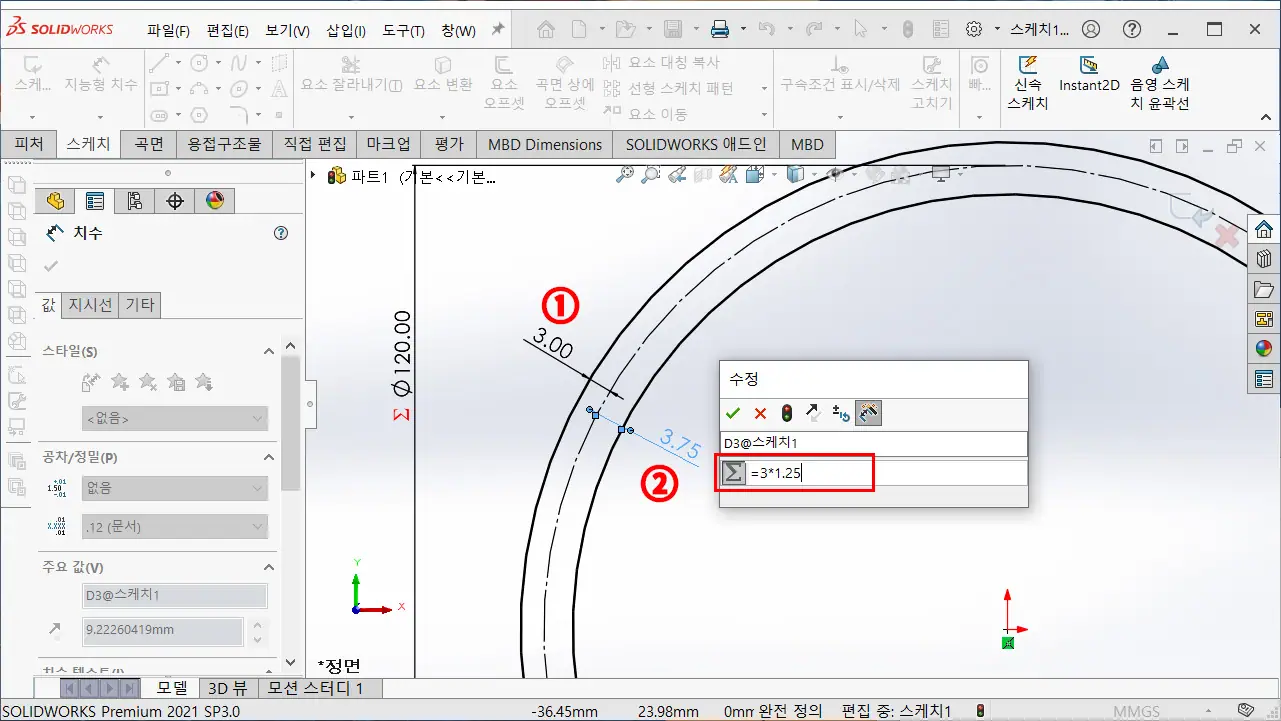1281x721 pixels.
Task: Click the Sigma equation icon in Modify dialog
Action: (x=734, y=473)
